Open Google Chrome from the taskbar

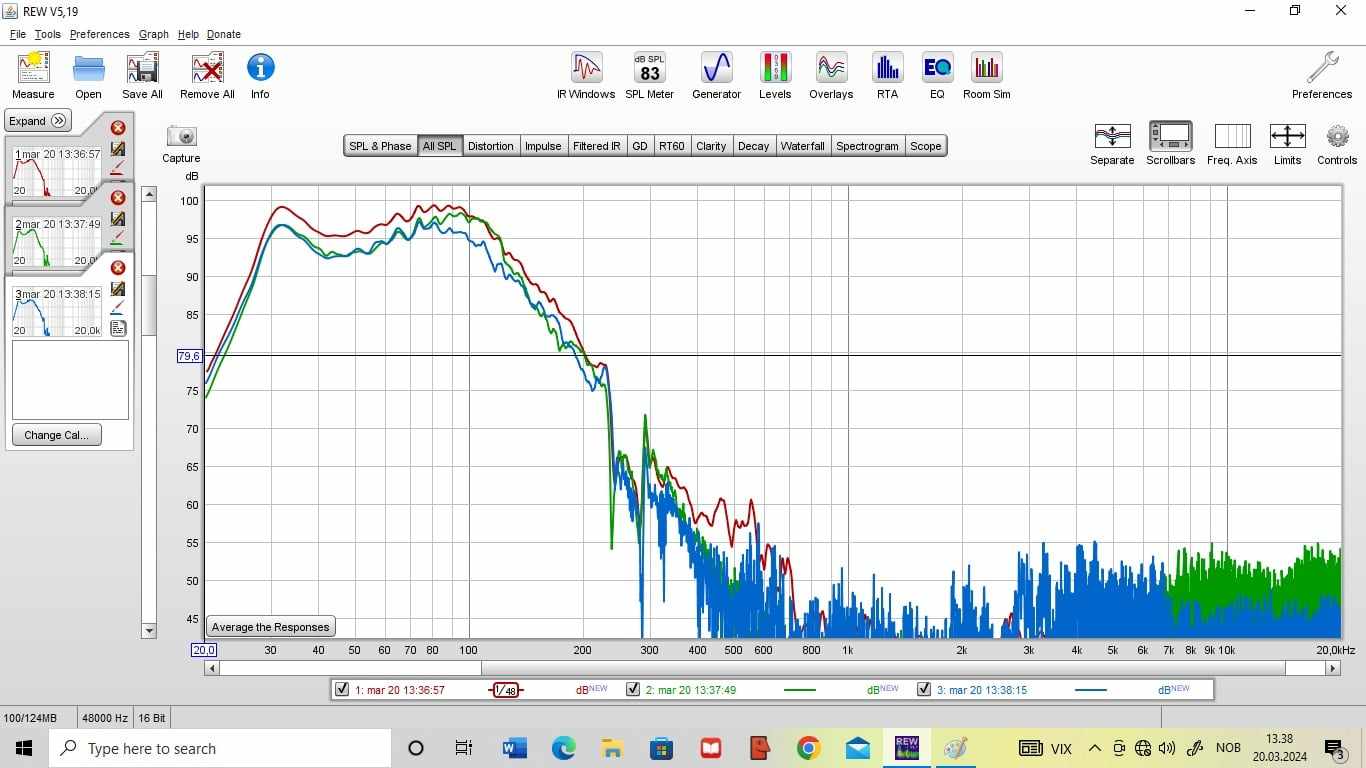click(x=809, y=748)
